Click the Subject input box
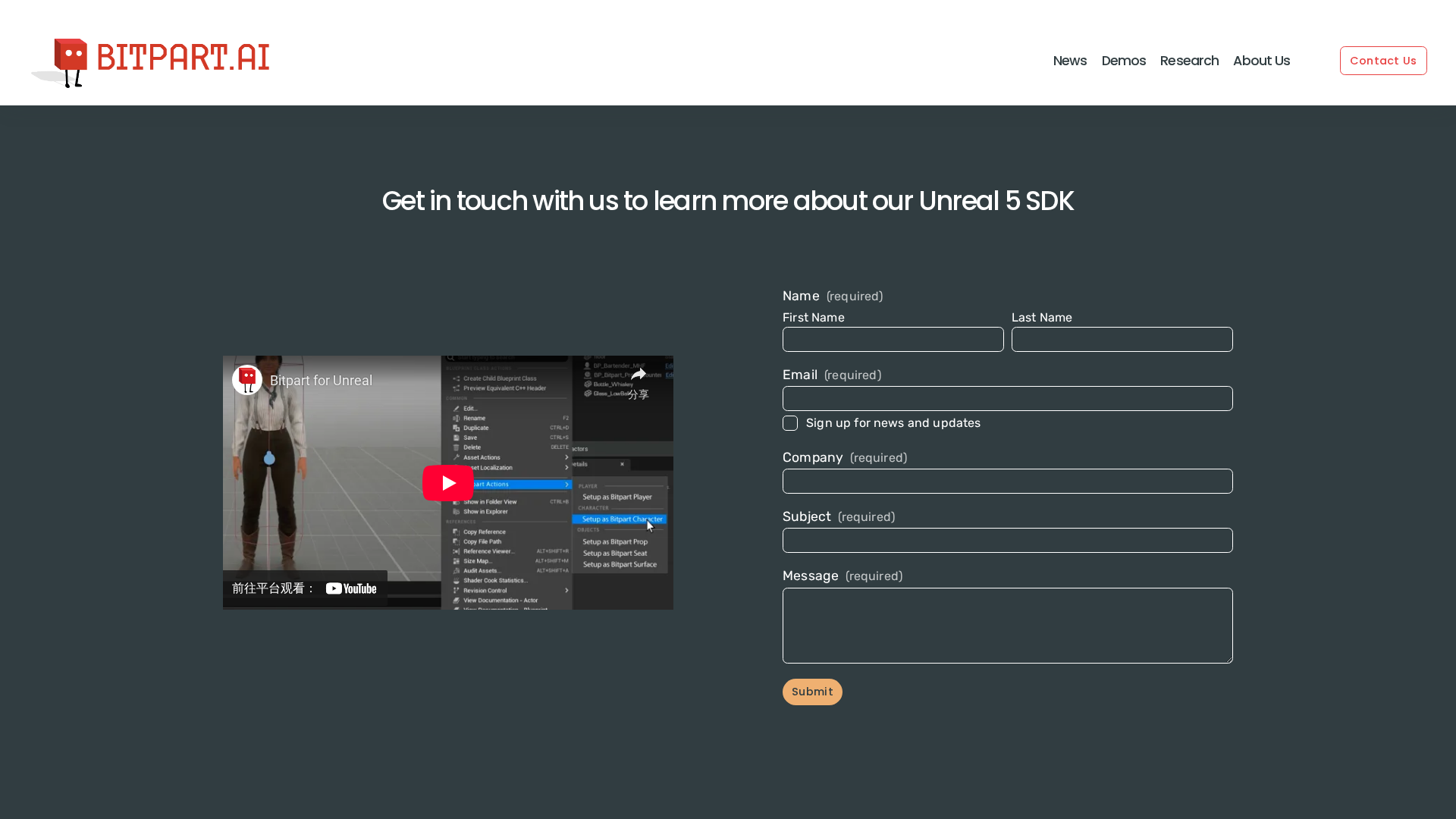Viewport: 1456px width, 819px height. click(1007, 541)
